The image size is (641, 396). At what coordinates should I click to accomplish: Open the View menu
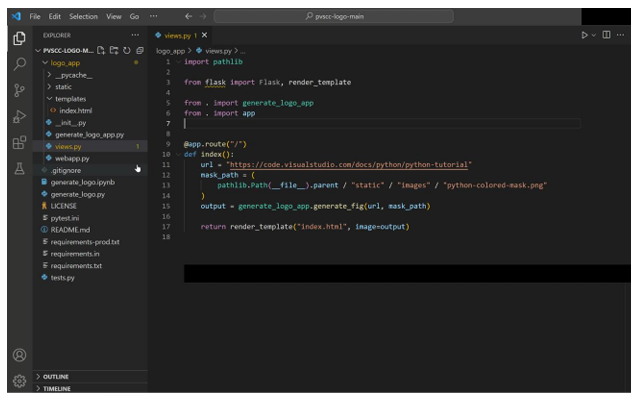tap(114, 16)
